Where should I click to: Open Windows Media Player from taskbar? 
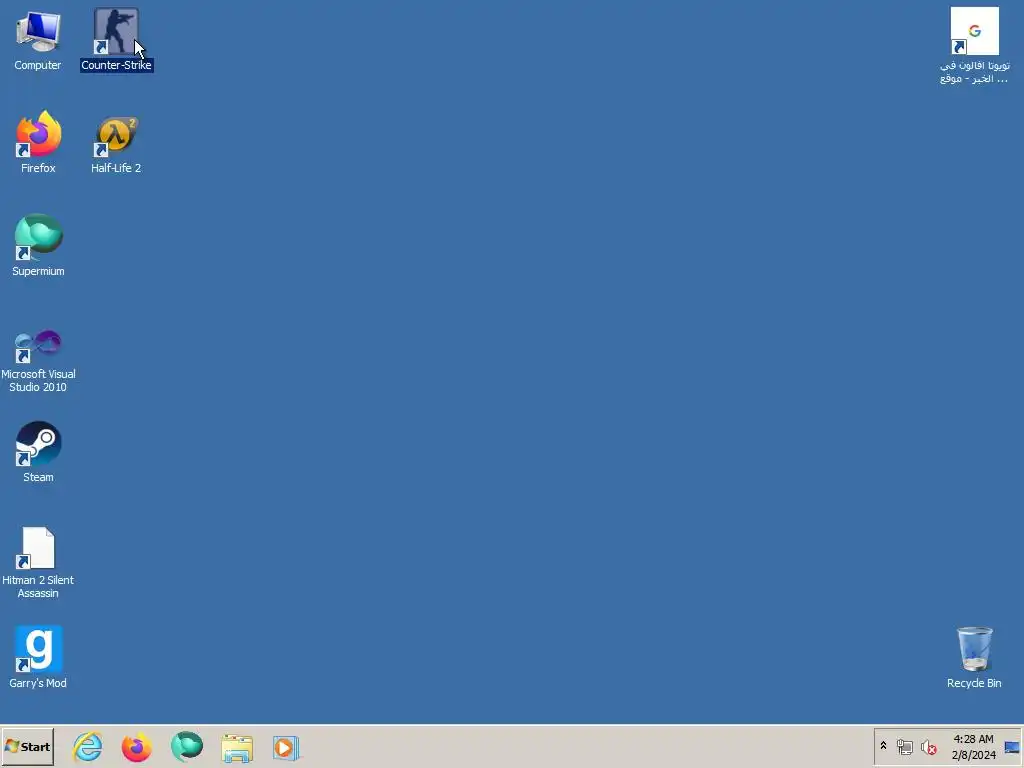click(x=286, y=748)
